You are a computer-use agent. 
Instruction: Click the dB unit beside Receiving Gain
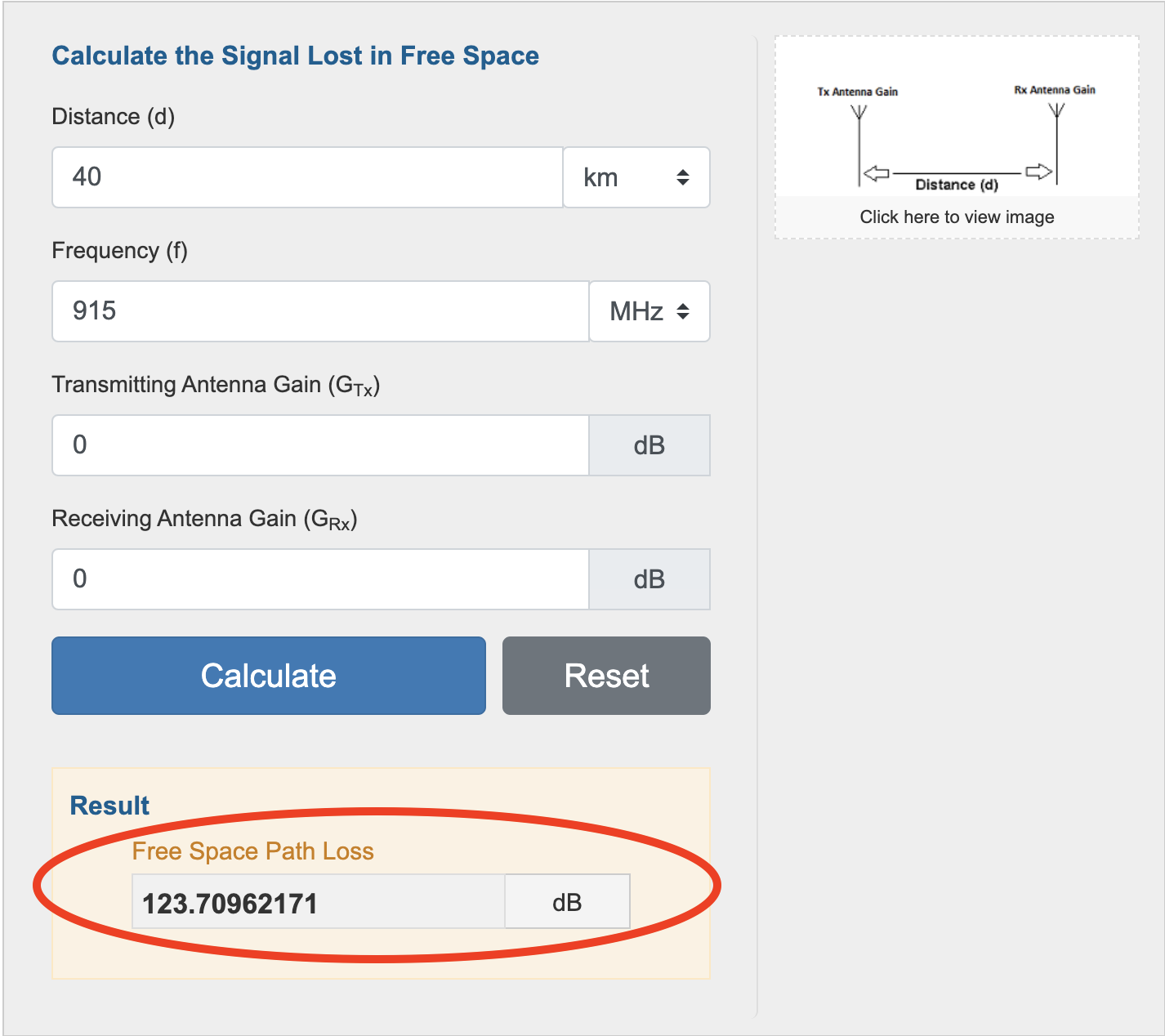coord(649,579)
